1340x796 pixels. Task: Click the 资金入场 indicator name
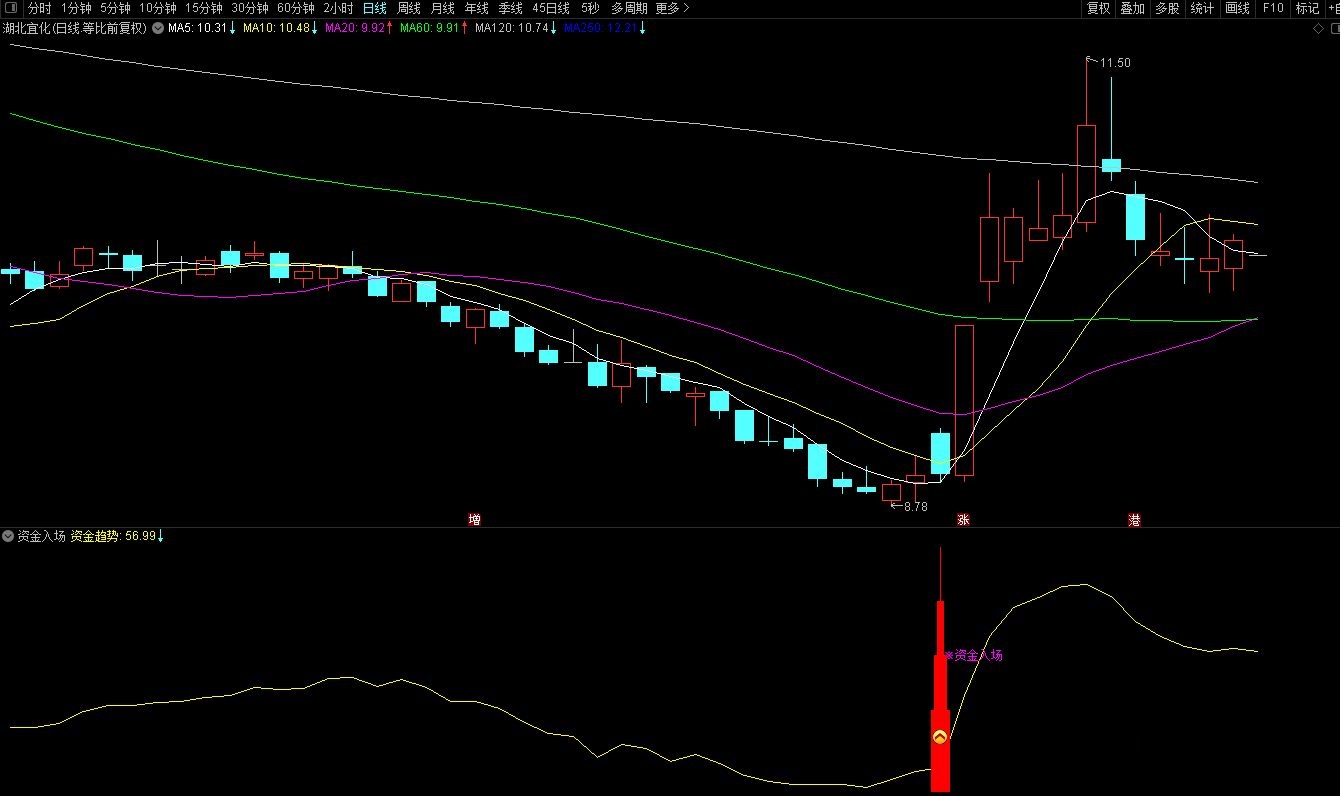(x=41, y=536)
